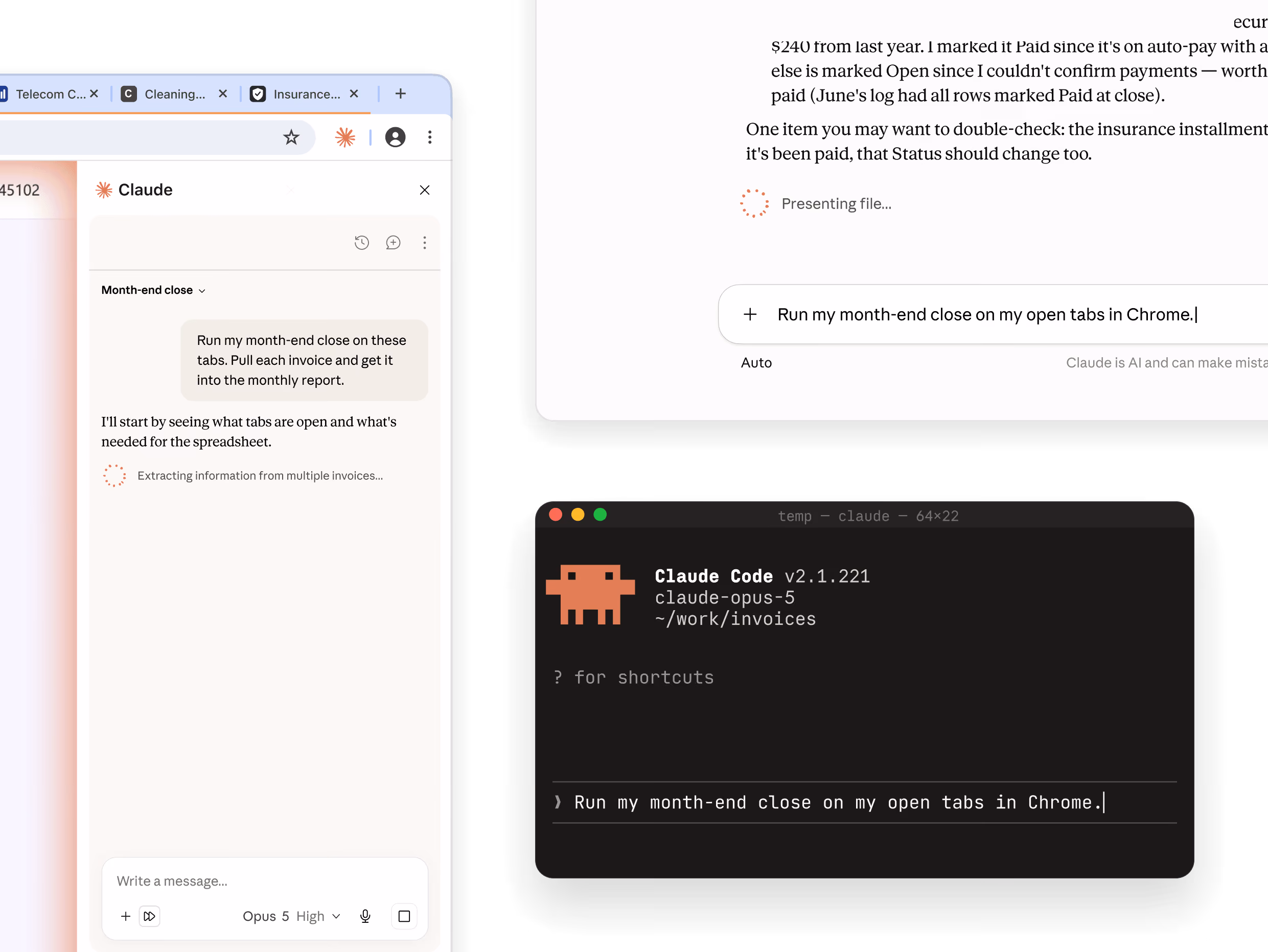1268x952 pixels.
Task: Click the plus attach button in side panel
Action: tap(126, 916)
